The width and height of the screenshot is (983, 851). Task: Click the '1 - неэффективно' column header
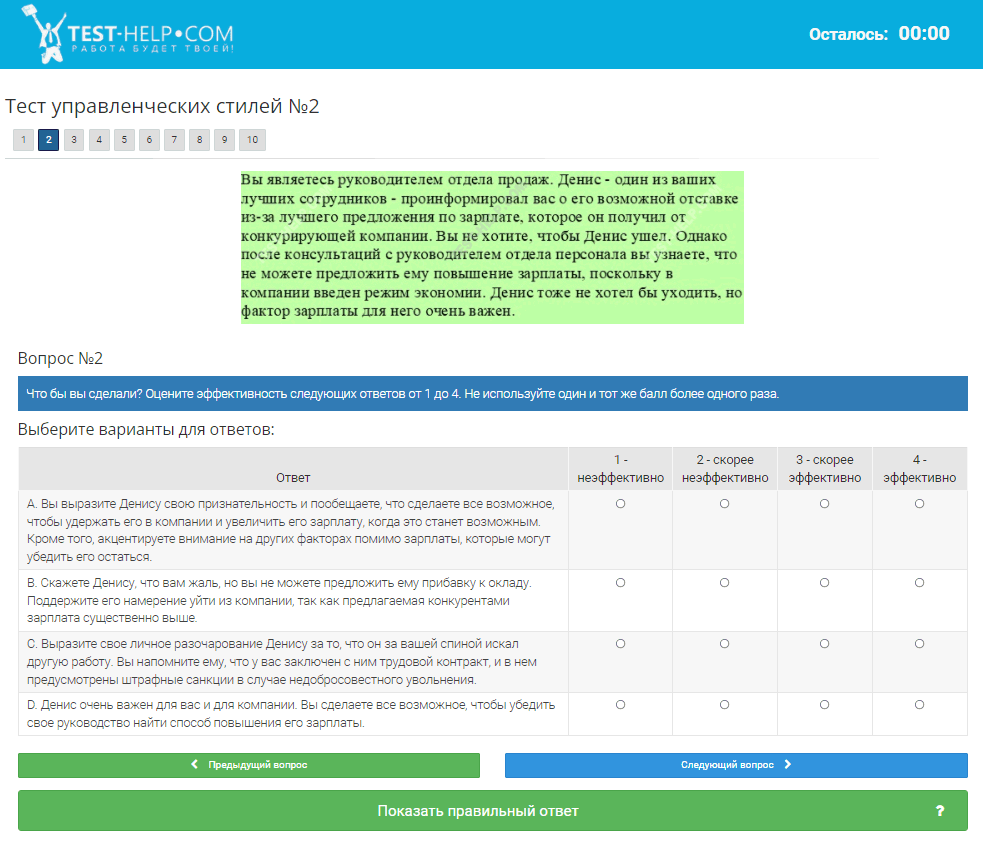(621, 468)
